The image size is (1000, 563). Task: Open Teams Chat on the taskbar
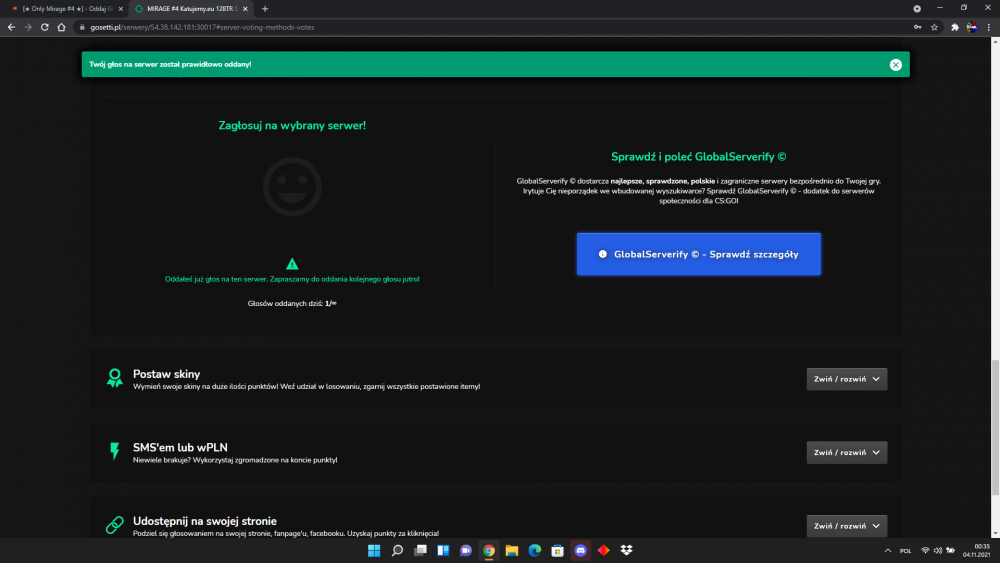click(466, 550)
